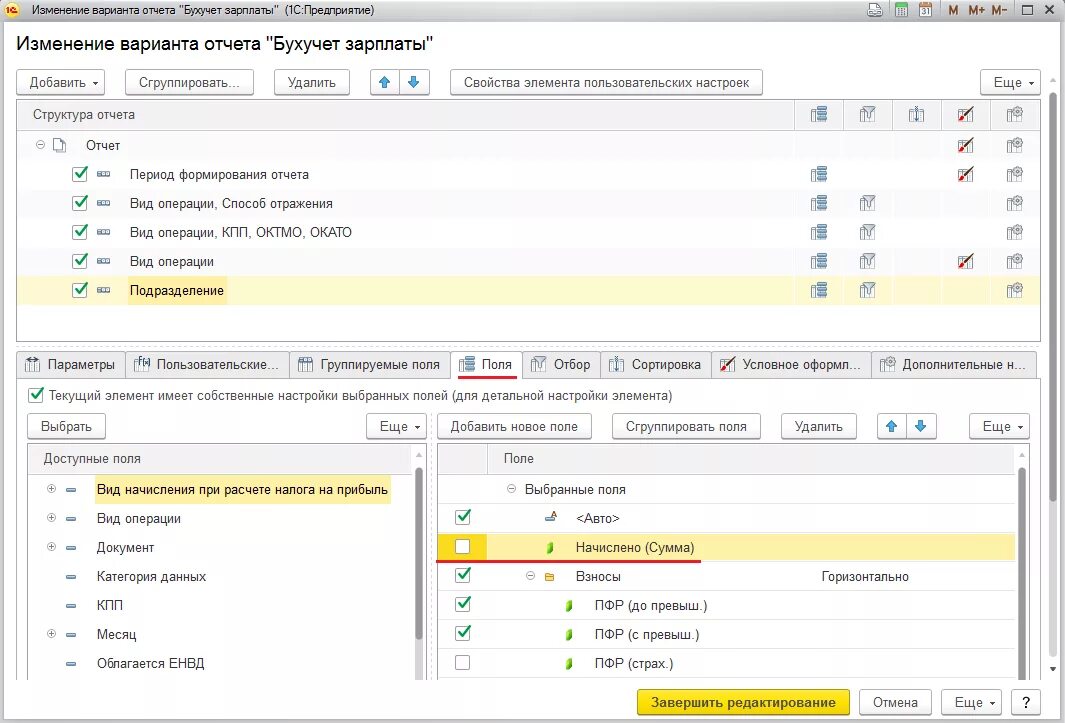
Task: Uncheck the Взносы group checkbox
Action: point(463,576)
